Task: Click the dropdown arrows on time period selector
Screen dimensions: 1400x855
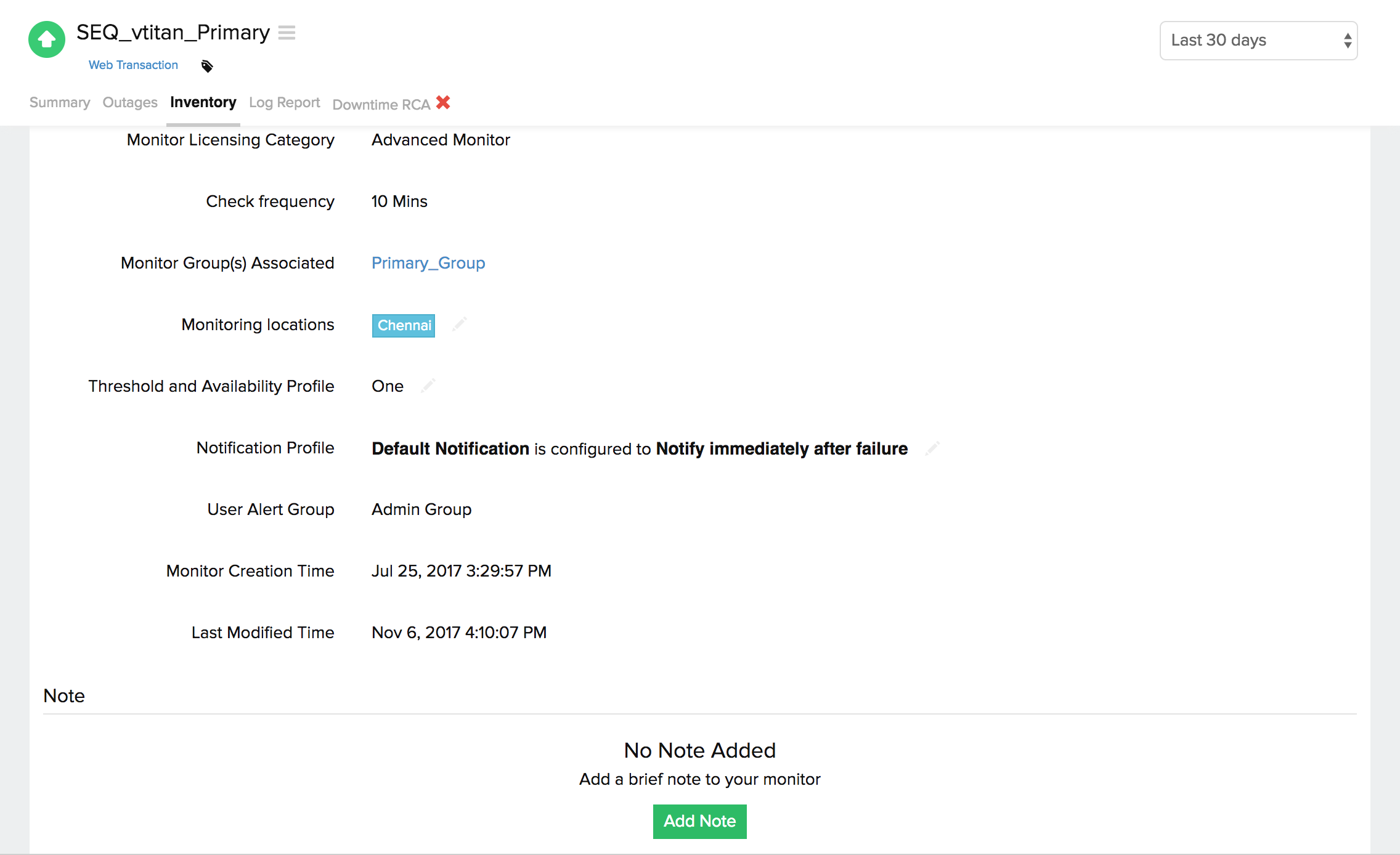Action: (x=1348, y=41)
